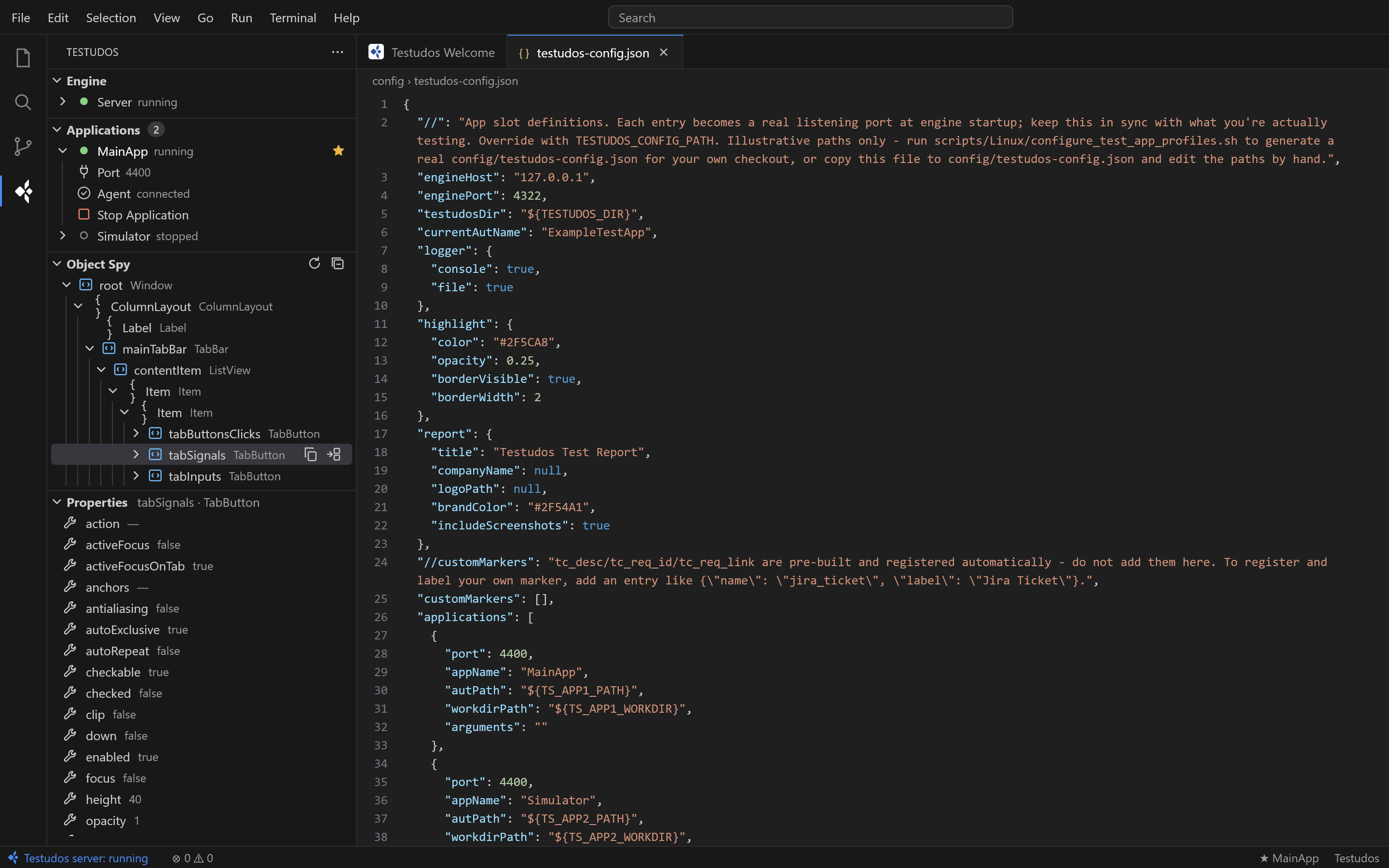Collapse the MainApp application node
1389x868 pixels.
pyautogui.click(x=63, y=151)
